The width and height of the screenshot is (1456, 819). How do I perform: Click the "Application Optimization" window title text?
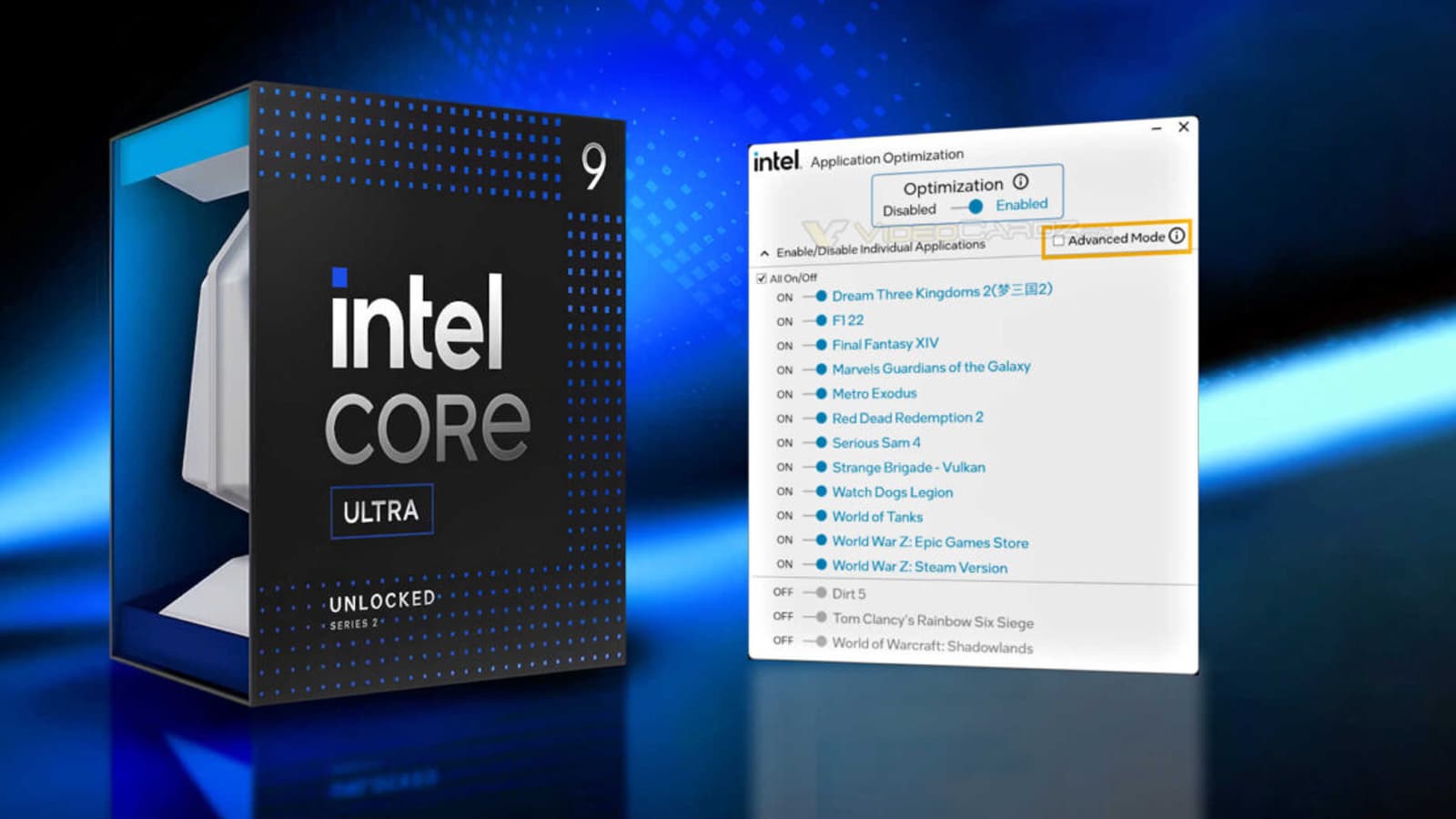click(x=887, y=158)
